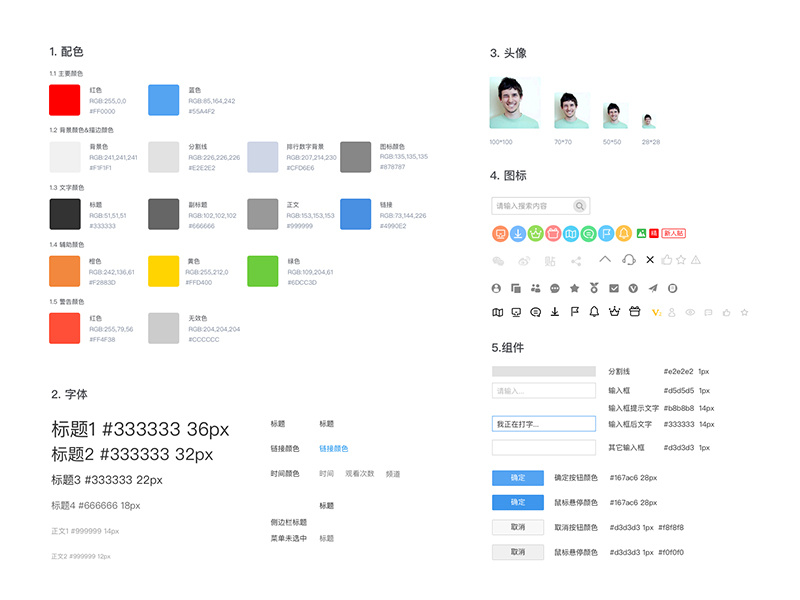Focus the '请输入...' placeholder input box
800x600 pixels.
click(543, 390)
